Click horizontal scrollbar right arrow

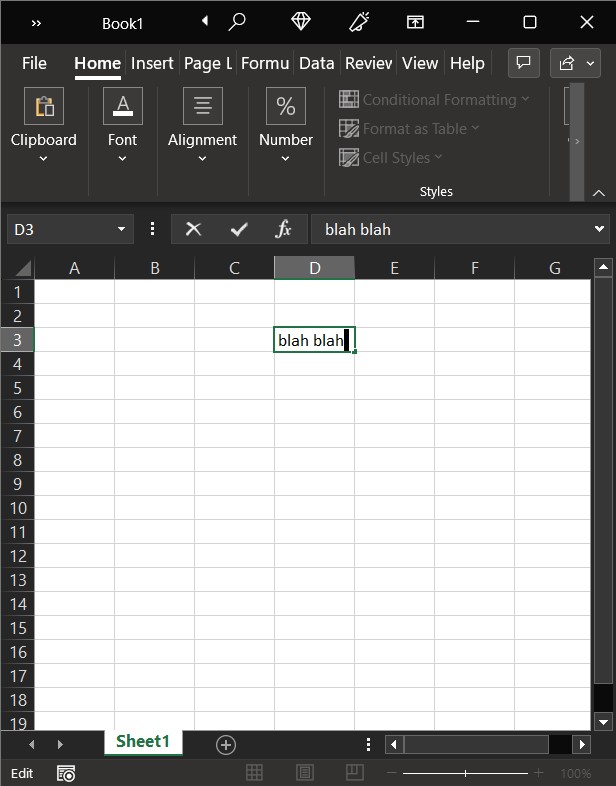tap(582, 744)
